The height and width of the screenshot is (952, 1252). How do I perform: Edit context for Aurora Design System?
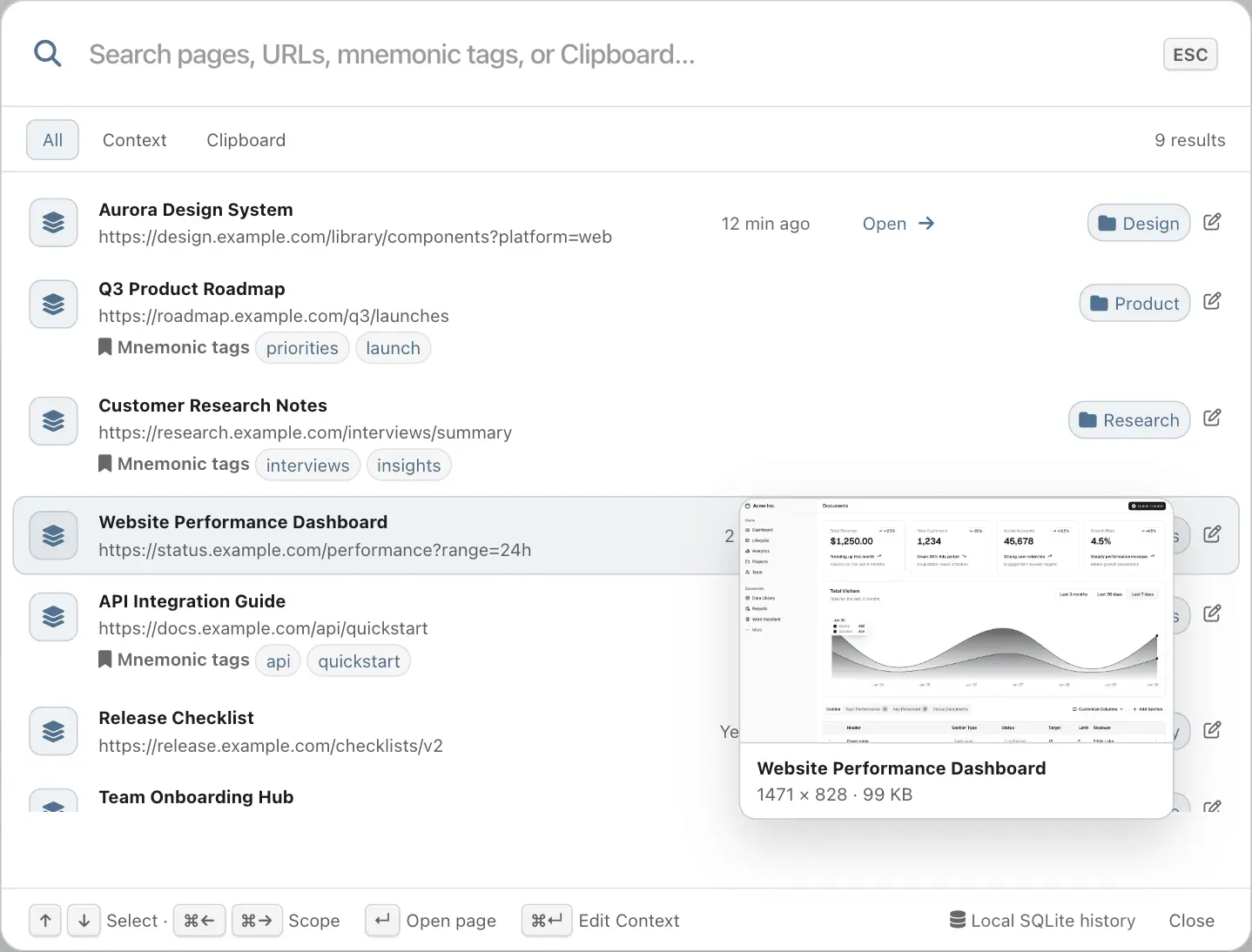1212,222
